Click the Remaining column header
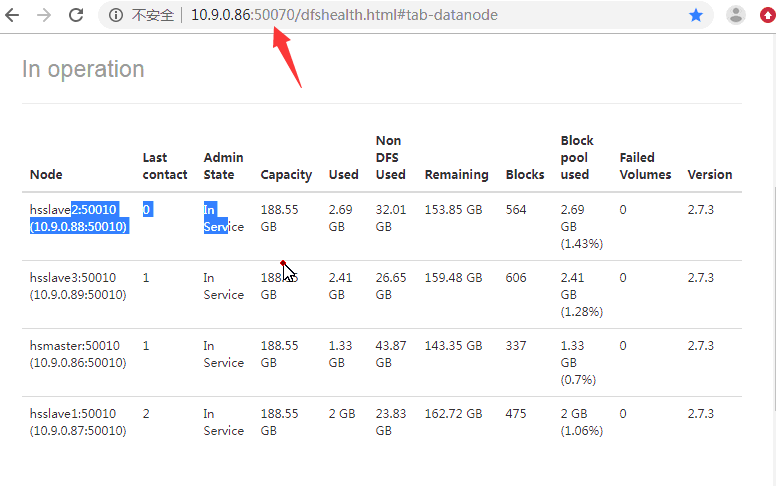776x486 pixels. click(x=456, y=174)
